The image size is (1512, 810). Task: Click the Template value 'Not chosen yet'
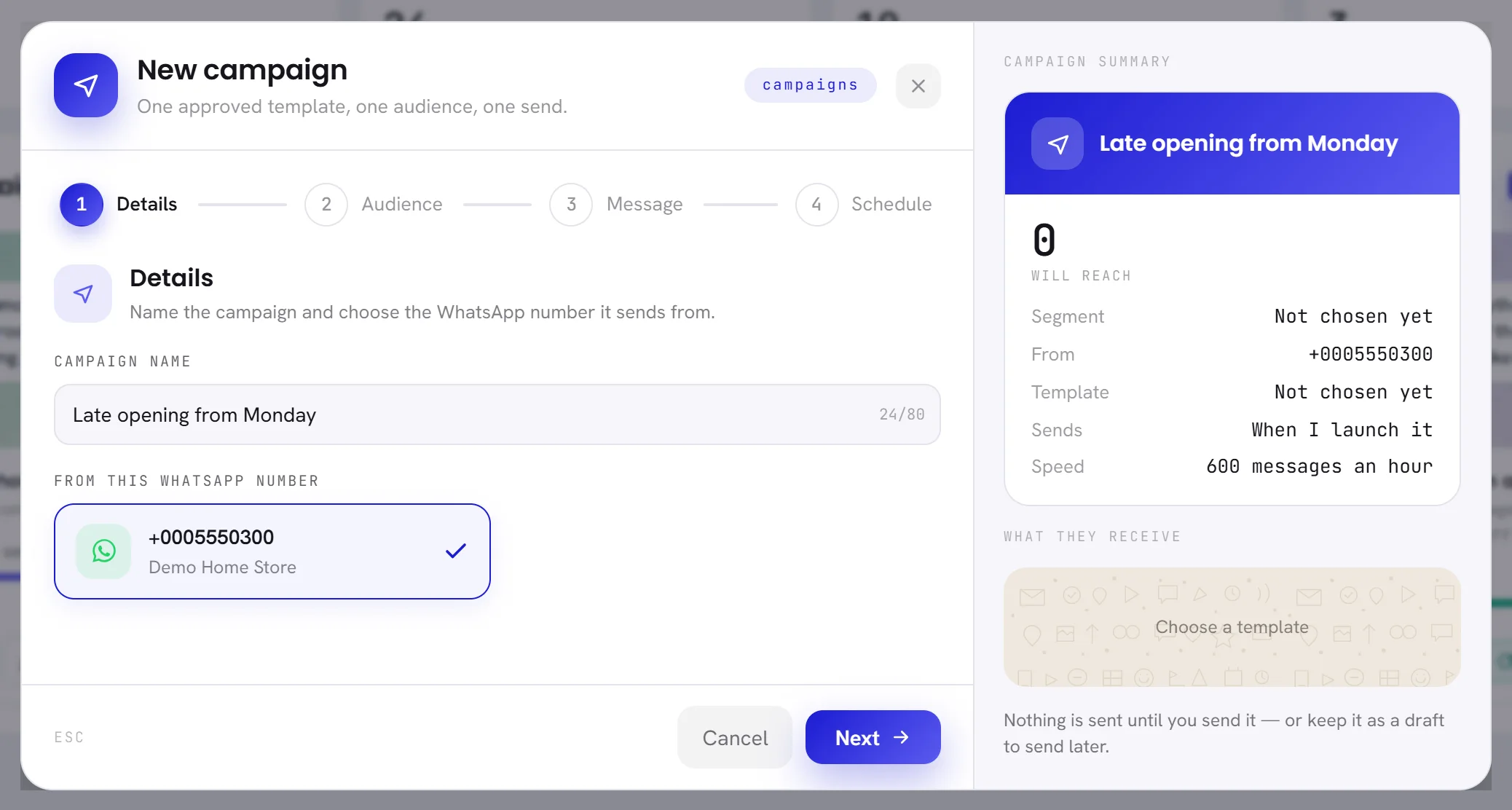point(1353,392)
